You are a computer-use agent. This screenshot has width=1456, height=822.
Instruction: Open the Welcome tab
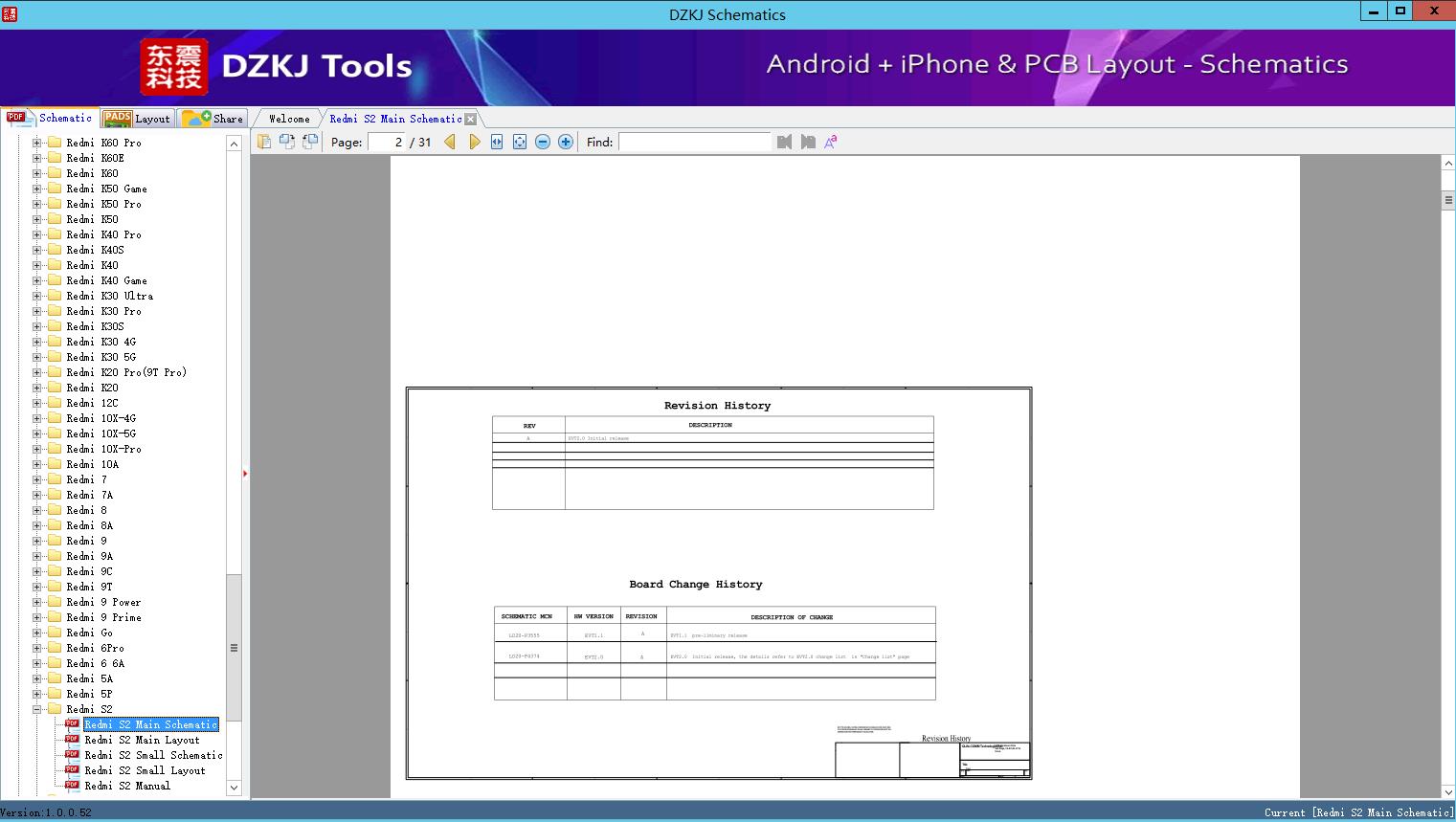tap(289, 119)
